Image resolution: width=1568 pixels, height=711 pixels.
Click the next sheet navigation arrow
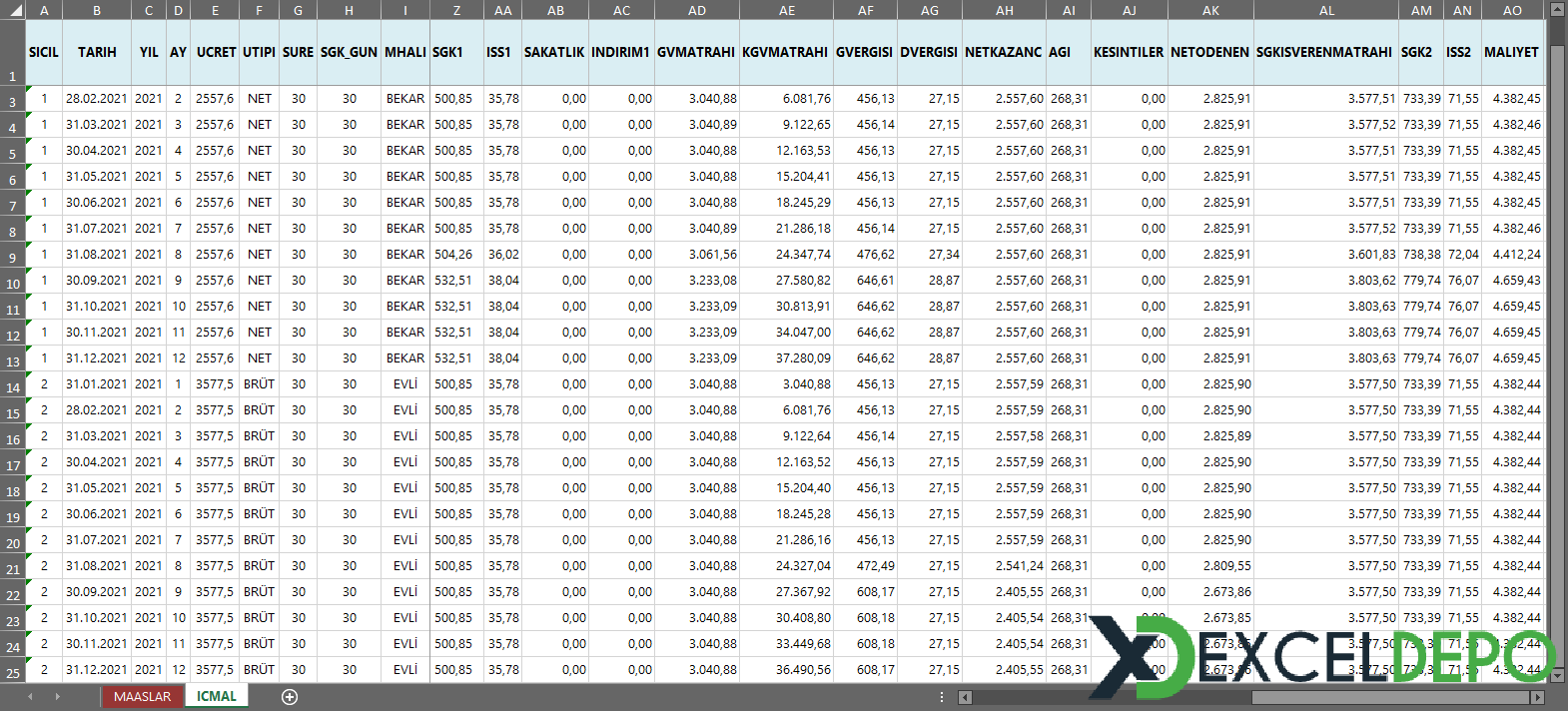(57, 697)
